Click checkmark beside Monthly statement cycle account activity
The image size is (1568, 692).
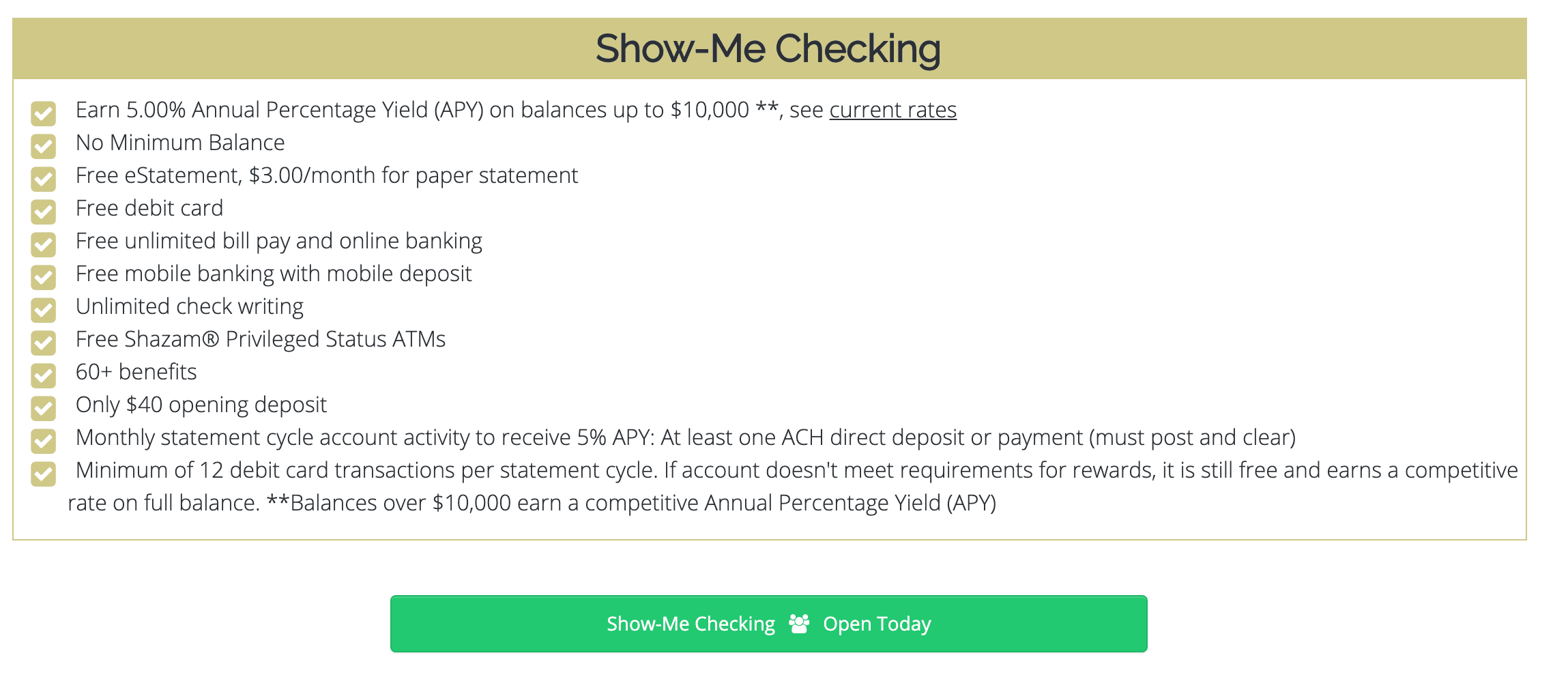tap(43, 441)
